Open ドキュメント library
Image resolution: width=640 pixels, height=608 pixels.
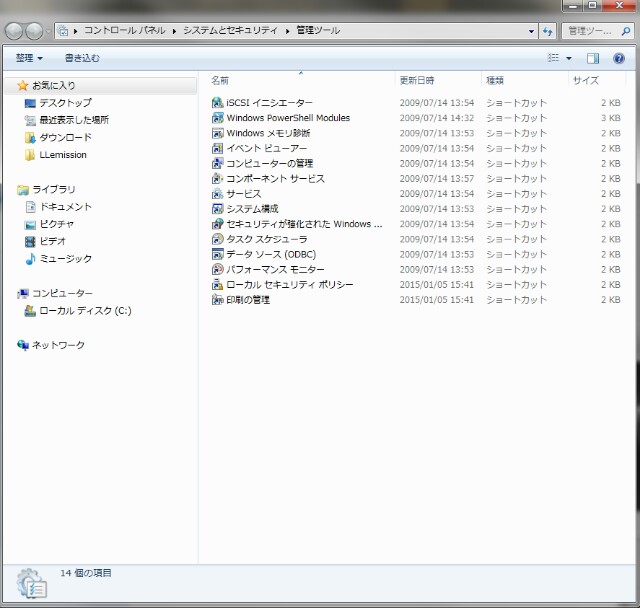pos(65,207)
